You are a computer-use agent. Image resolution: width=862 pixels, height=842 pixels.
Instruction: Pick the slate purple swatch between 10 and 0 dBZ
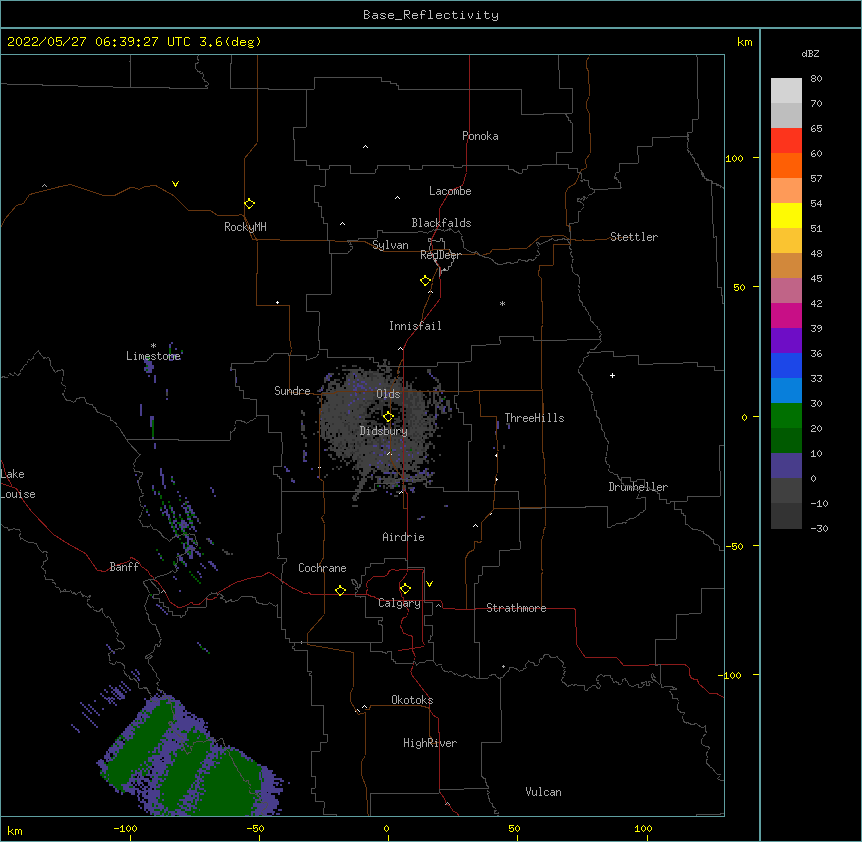coord(786,466)
